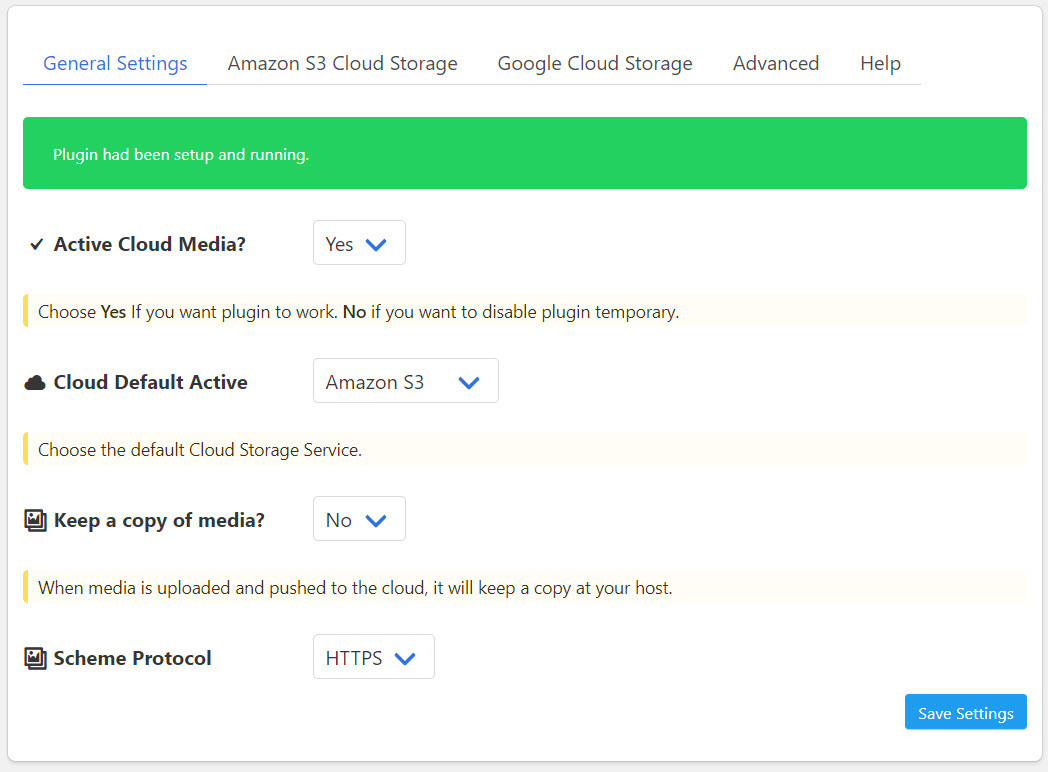Open the Google Cloud Storage tab

click(595, 63)
